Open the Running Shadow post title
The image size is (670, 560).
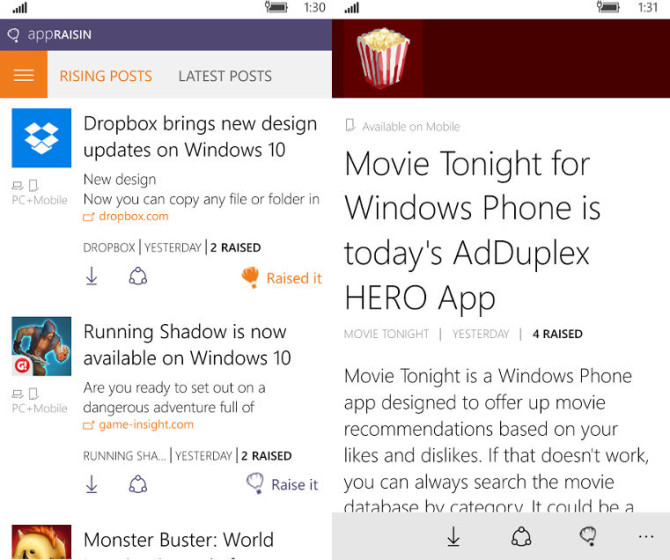click(187, 345)
